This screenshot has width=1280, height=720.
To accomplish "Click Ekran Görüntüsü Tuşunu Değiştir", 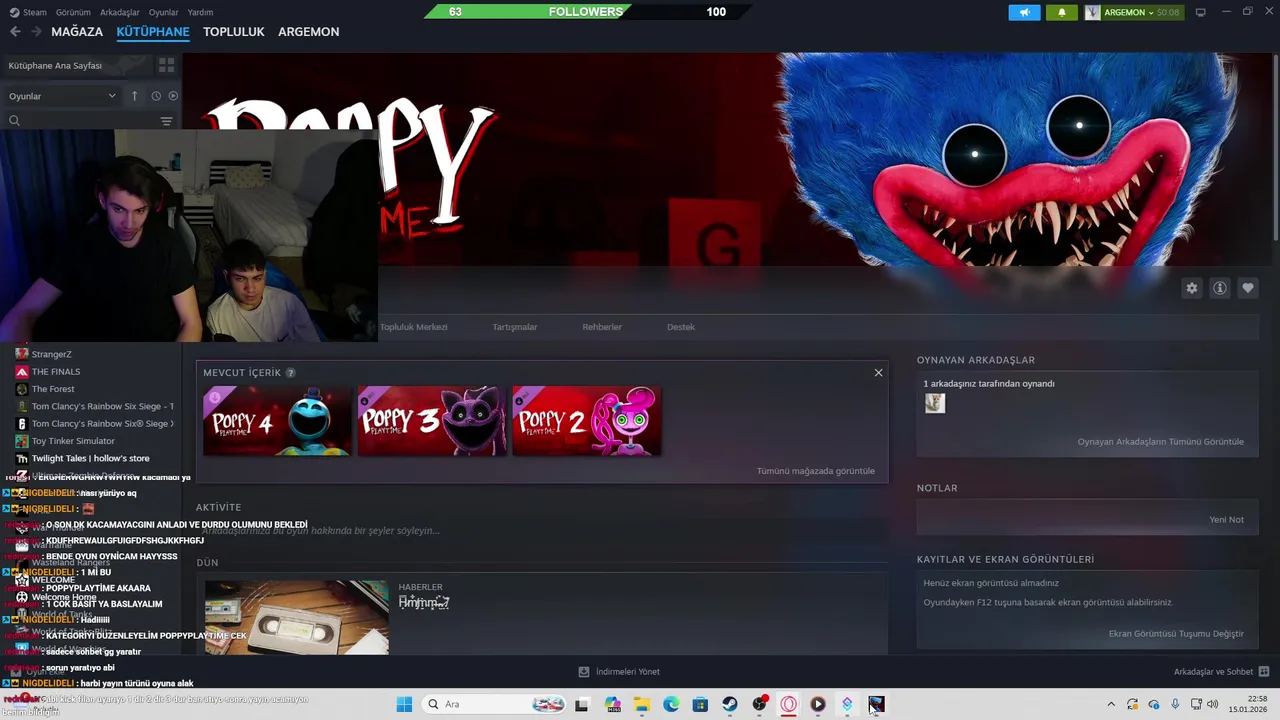I will click(x=1176, y=634).
